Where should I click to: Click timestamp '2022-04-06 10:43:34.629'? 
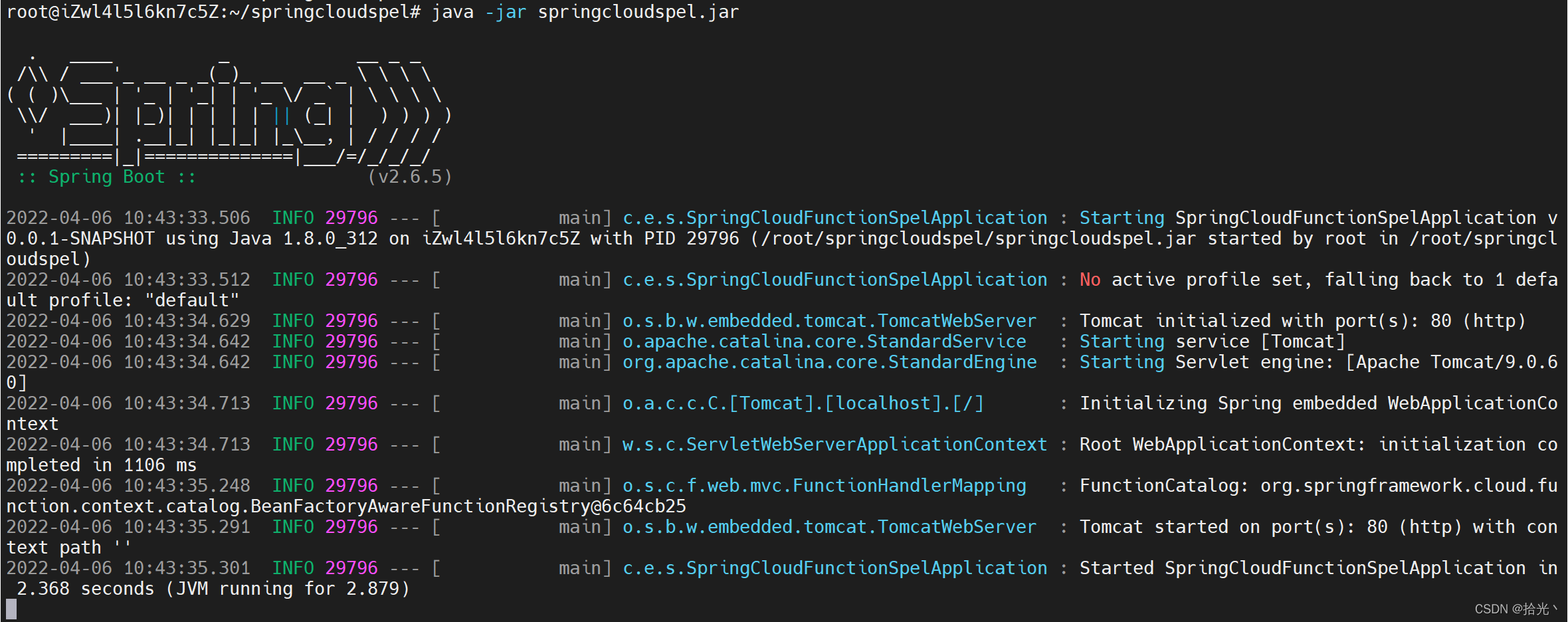click(x=128, y=321)
